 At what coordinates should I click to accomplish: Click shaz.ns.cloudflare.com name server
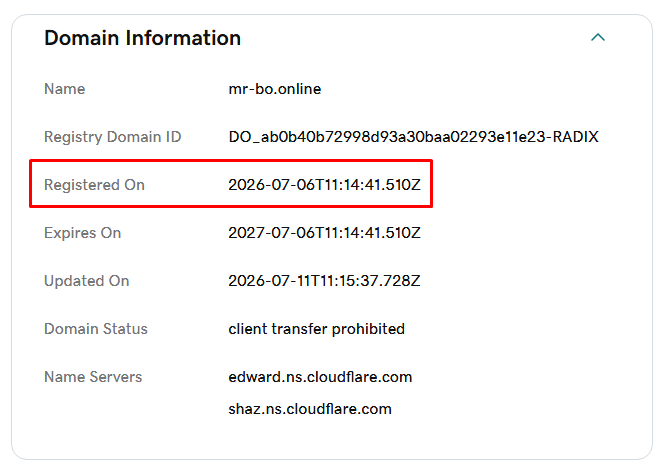coord(310,409)
